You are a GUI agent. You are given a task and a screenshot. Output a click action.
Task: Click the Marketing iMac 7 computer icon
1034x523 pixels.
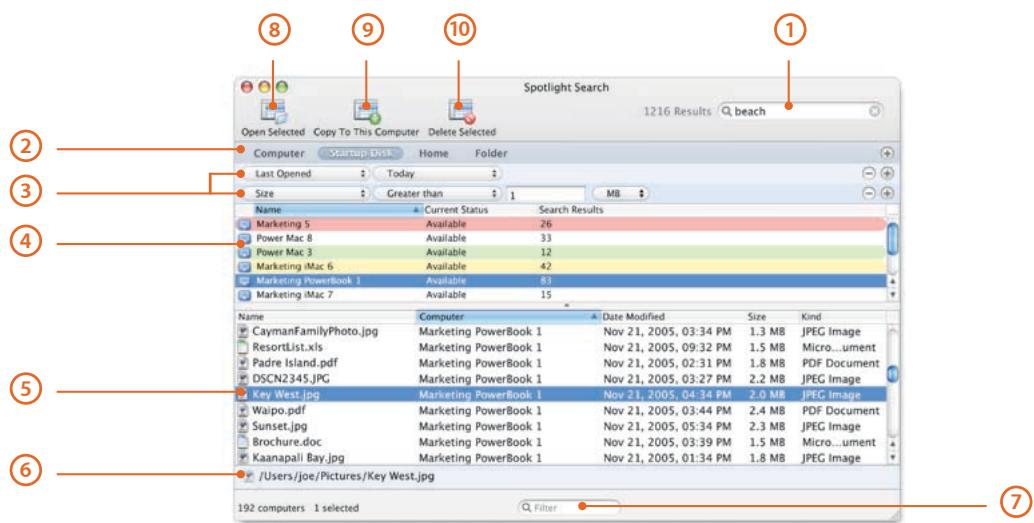point(244,295)
